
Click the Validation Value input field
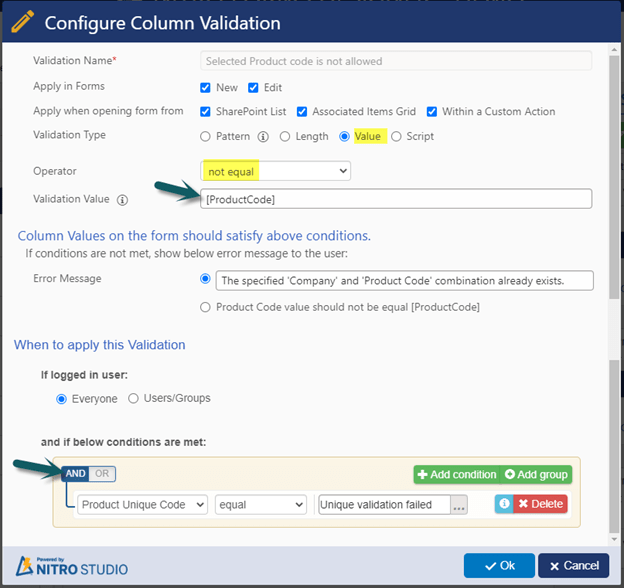[396, 199]
